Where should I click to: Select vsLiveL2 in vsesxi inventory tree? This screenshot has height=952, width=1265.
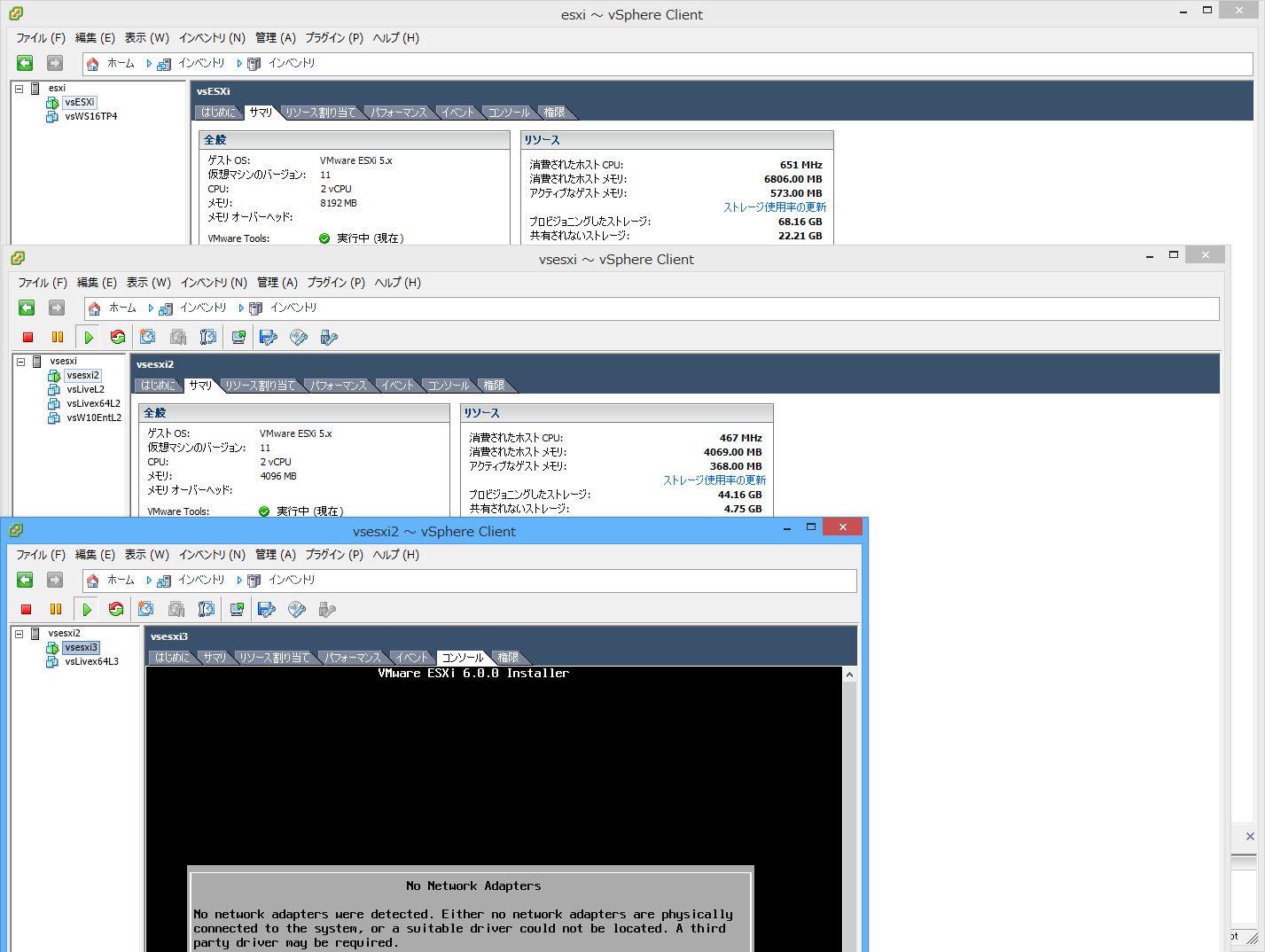coord(85,390)
